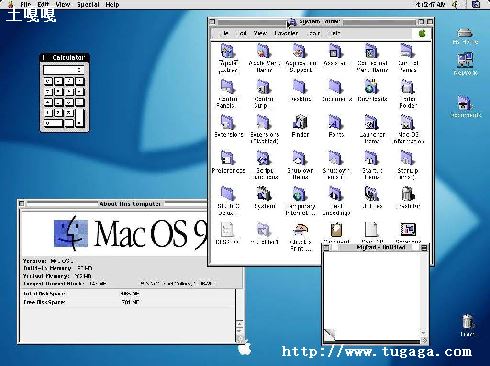This screenshot has height=366, width=490.
Task: Open the Special menu
Action: [88, 4]
